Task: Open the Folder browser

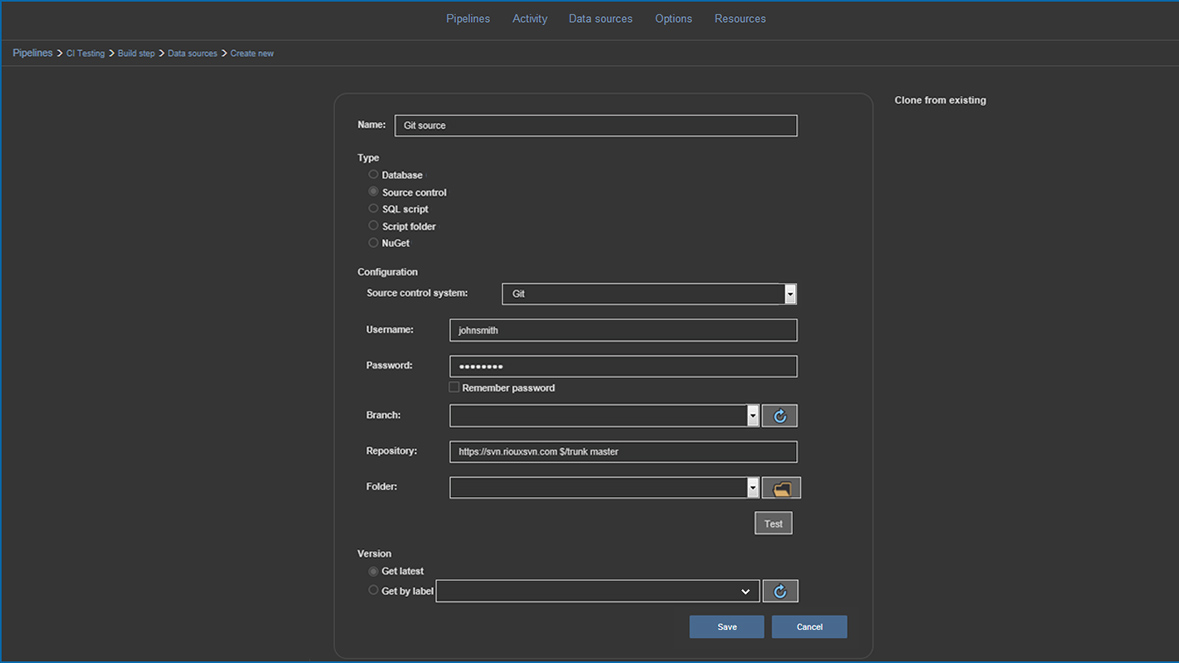Action: coord(781,487)
